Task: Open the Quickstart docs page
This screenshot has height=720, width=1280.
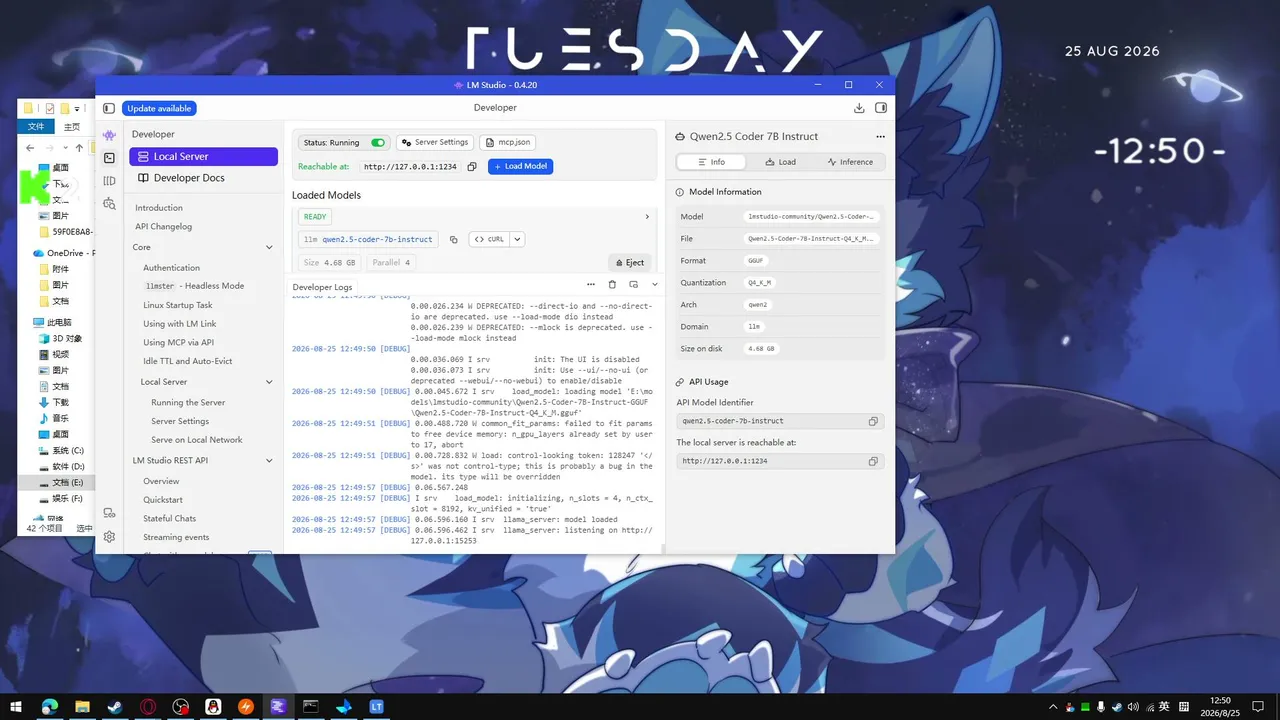Action: click(x=163, y=500)
